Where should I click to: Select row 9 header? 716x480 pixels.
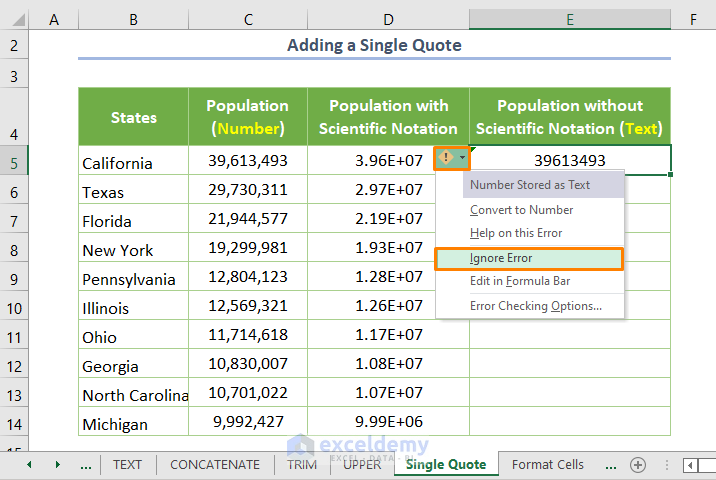tap(14, 279)
